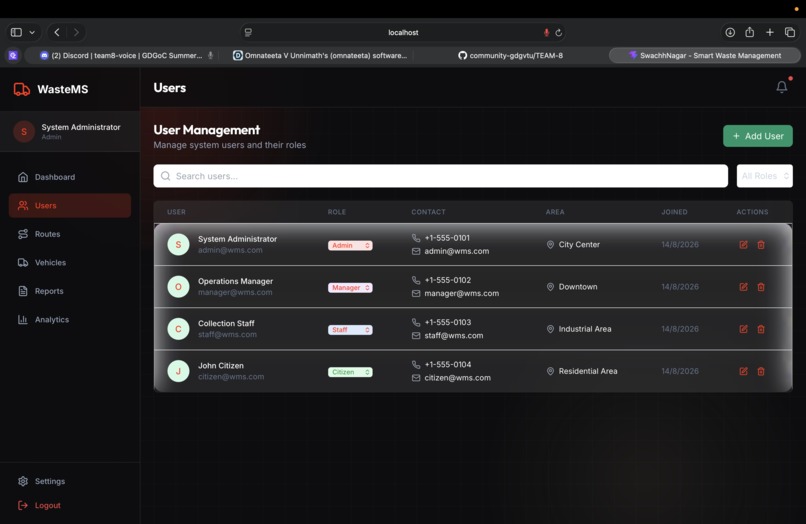Open Analytics in the sidebar
The width and height of the screenshot is (806, 524).
(70, 319)
